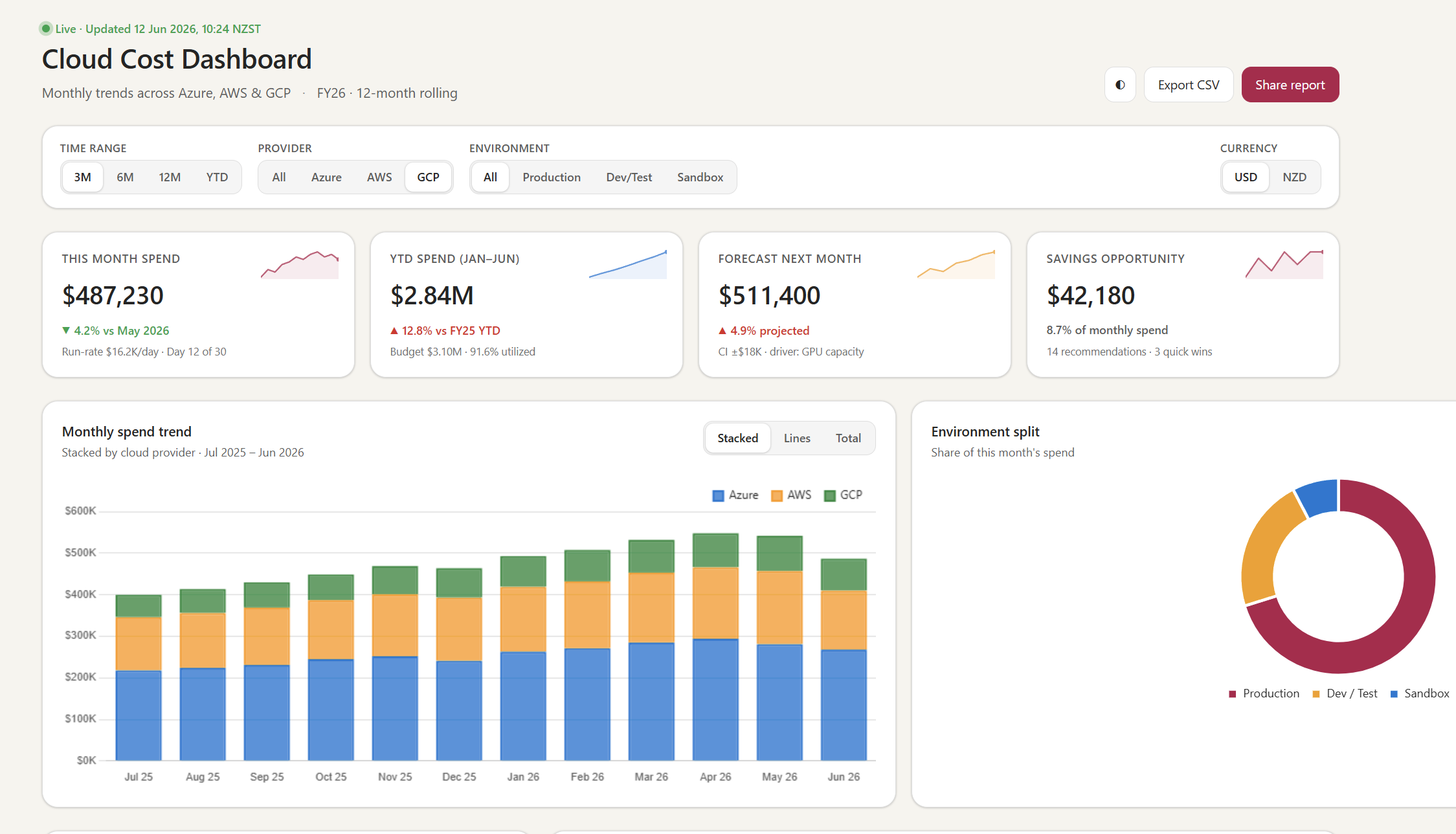Select the GCP provider filter
1456x834 pixels.
(x=428, y=177)
